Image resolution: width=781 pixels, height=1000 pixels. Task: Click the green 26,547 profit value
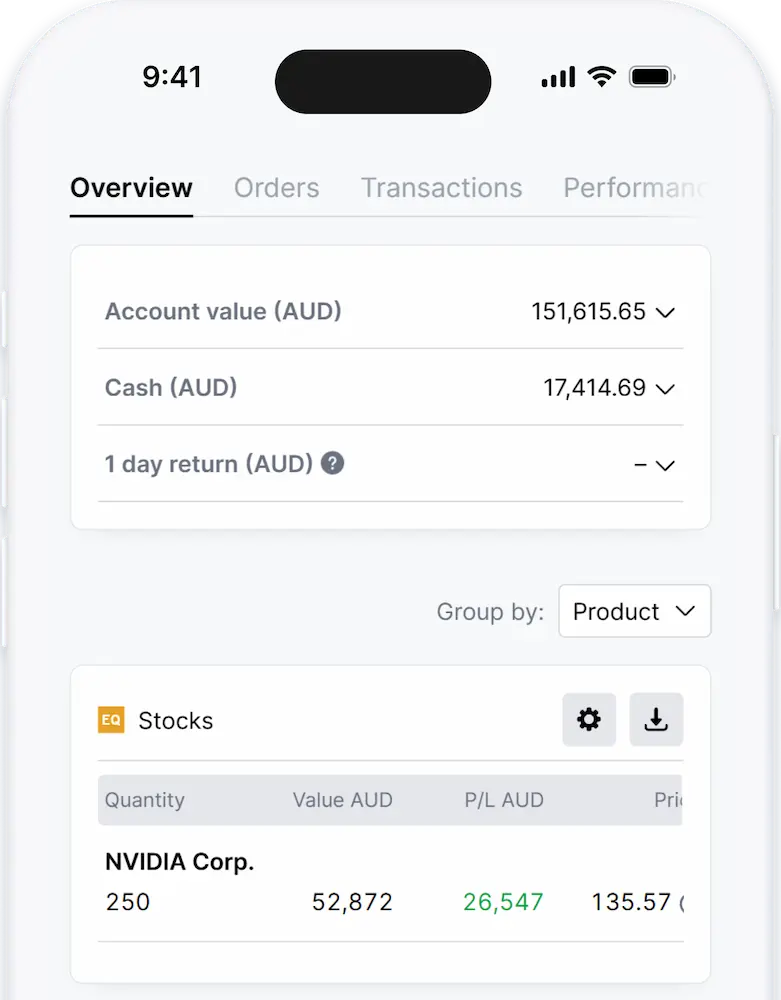click(x=503, y=902)
